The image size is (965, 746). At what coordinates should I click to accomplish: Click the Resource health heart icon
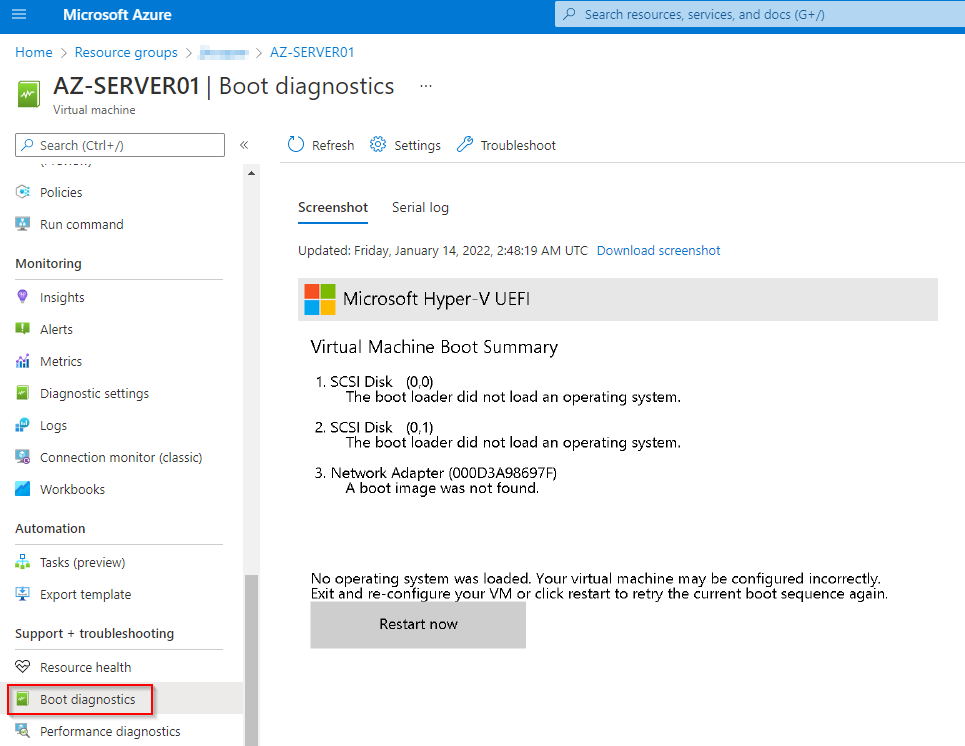[22, 666]
